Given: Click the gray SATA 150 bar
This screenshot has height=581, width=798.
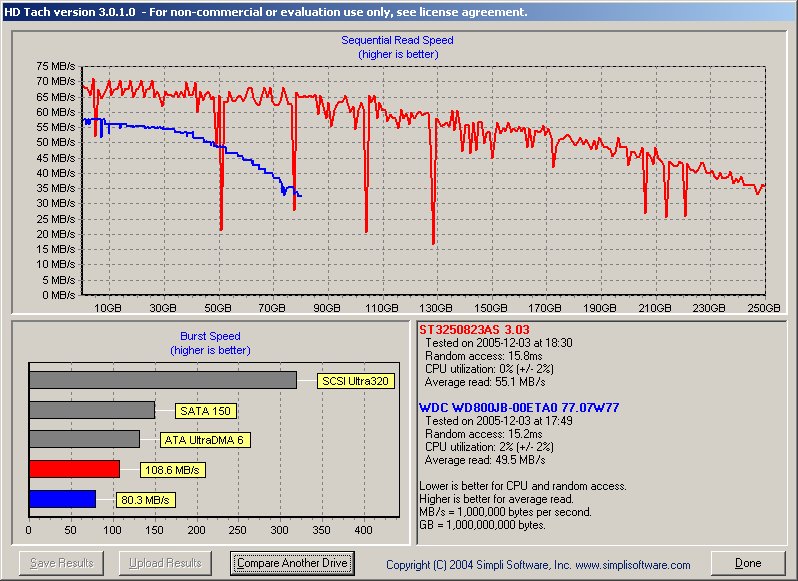Looking at the screenshot, I should [x=92, y=410].
